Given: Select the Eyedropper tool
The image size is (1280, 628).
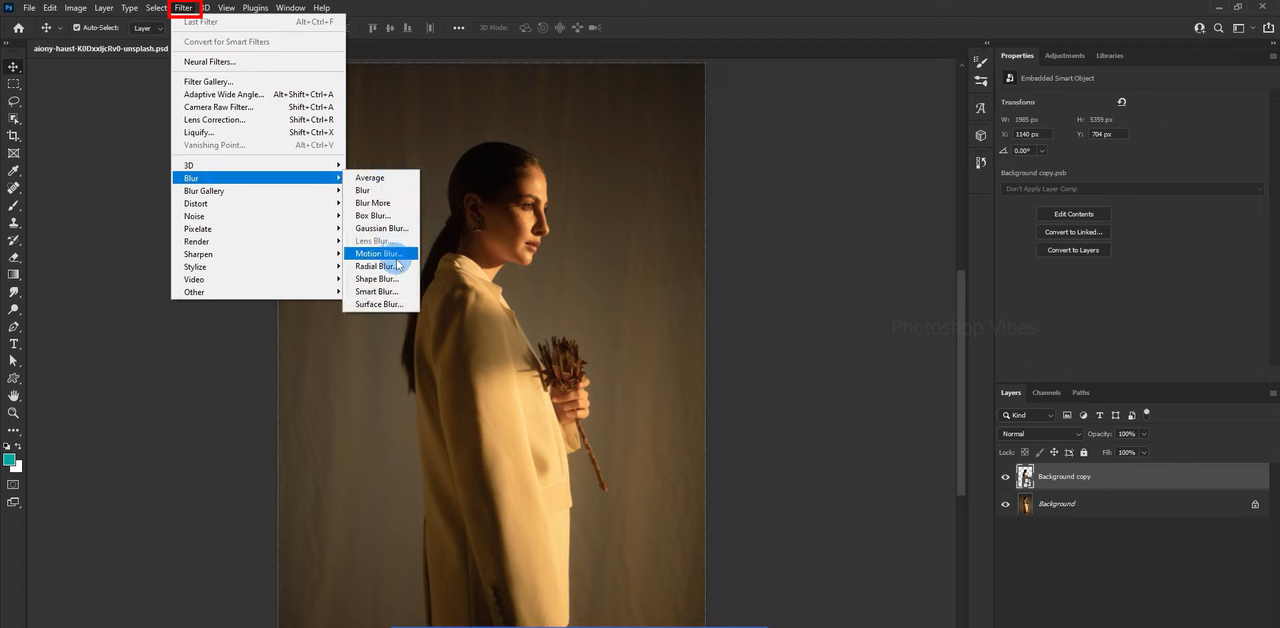Looking at the screenshot, I should pyautogui.click(x=13, y=171).
